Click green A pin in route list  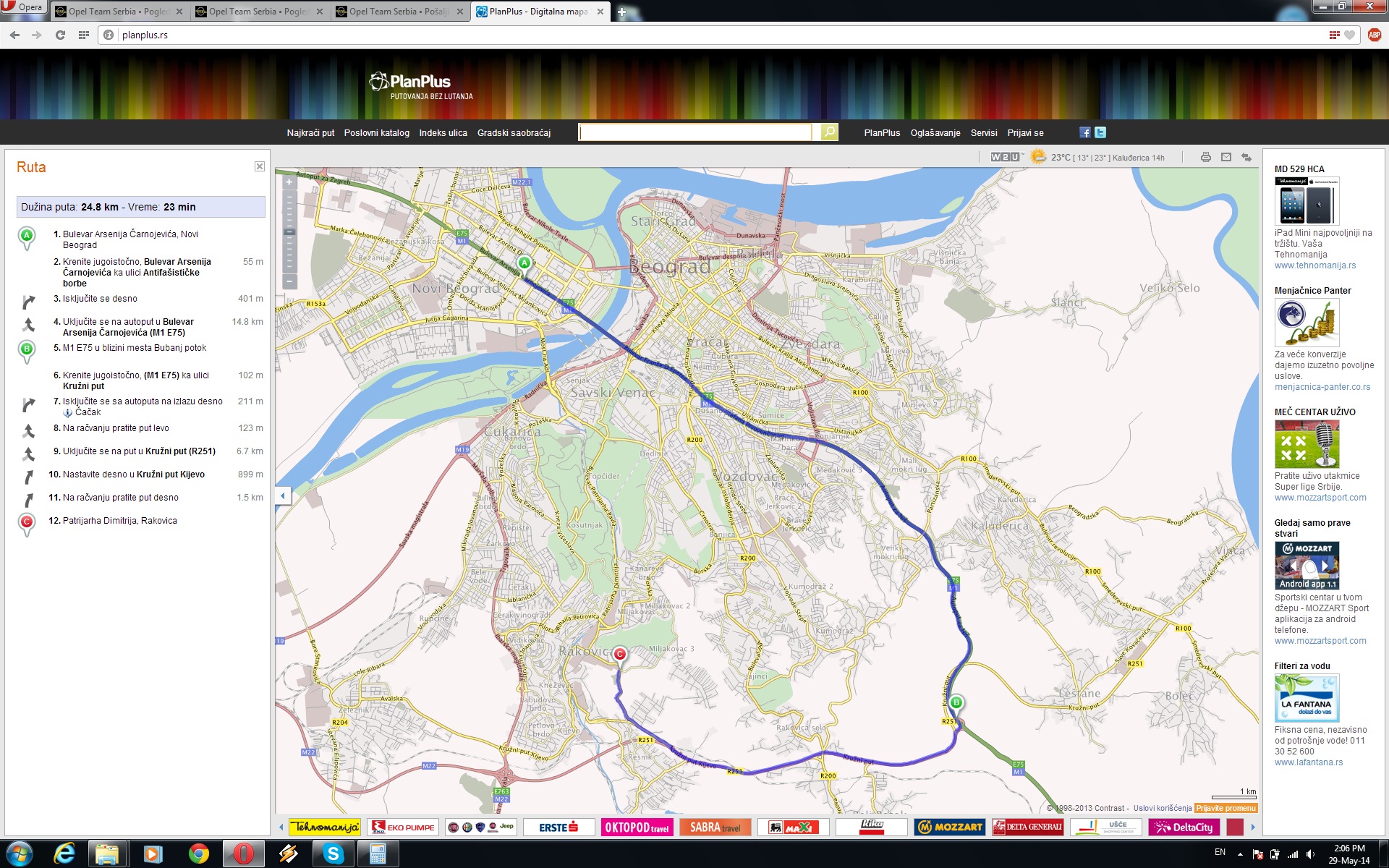[x=27, y=238]
